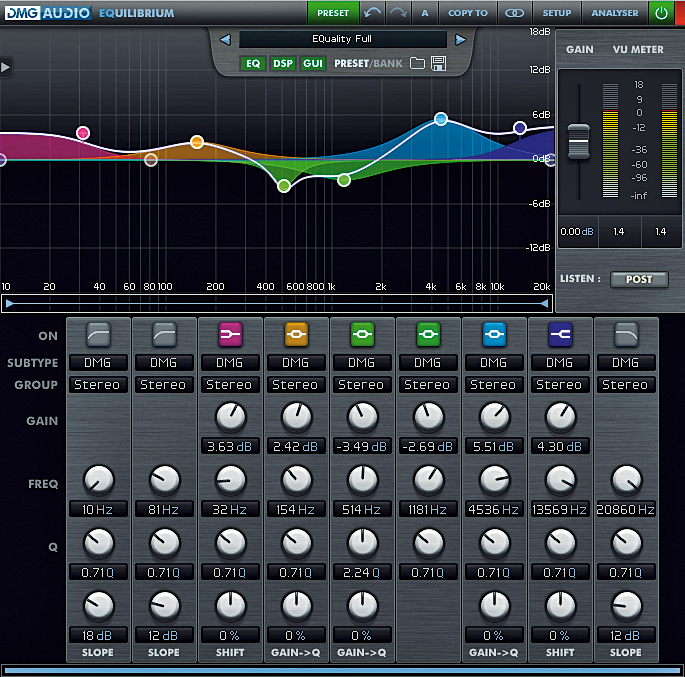
Task: Click the 0.00 dB output gain value
Action: coord(577,231)
